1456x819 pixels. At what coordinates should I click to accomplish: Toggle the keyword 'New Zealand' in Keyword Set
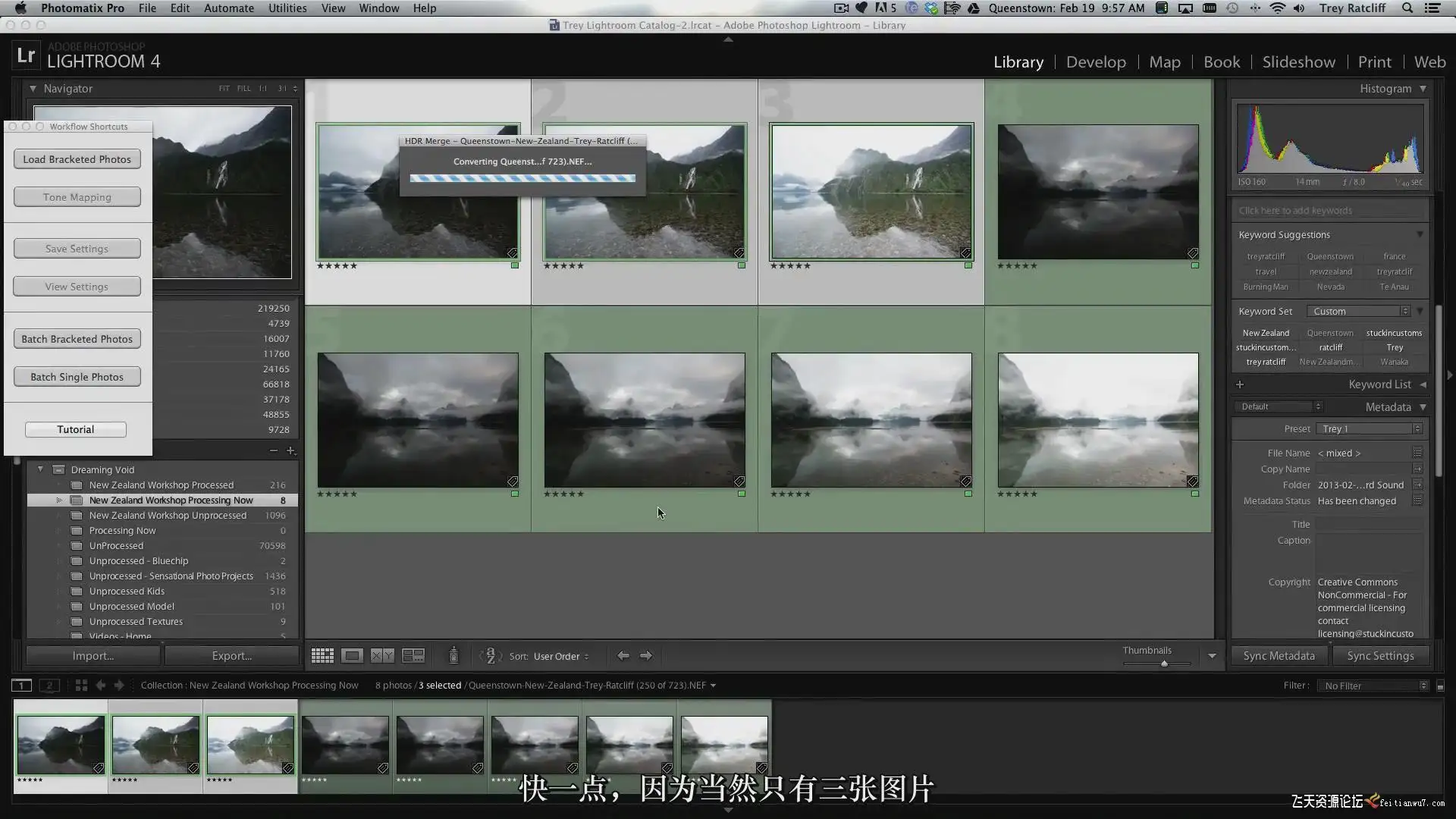coord(1266,333)
